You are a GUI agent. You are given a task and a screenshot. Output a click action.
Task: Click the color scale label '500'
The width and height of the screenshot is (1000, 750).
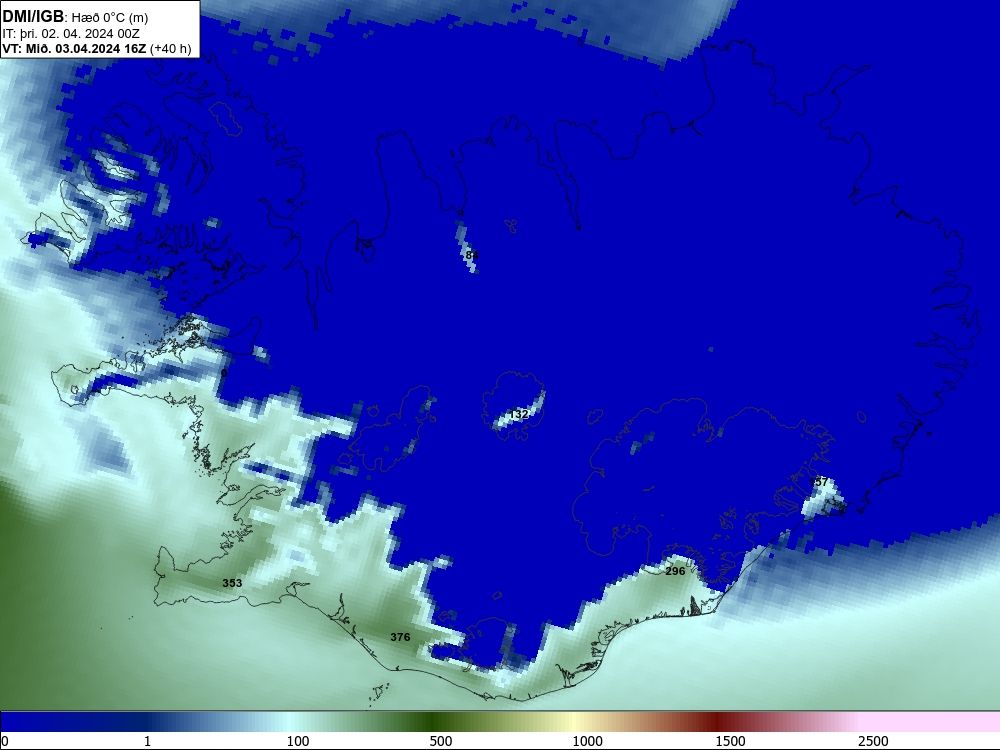[x=441, y=741]
